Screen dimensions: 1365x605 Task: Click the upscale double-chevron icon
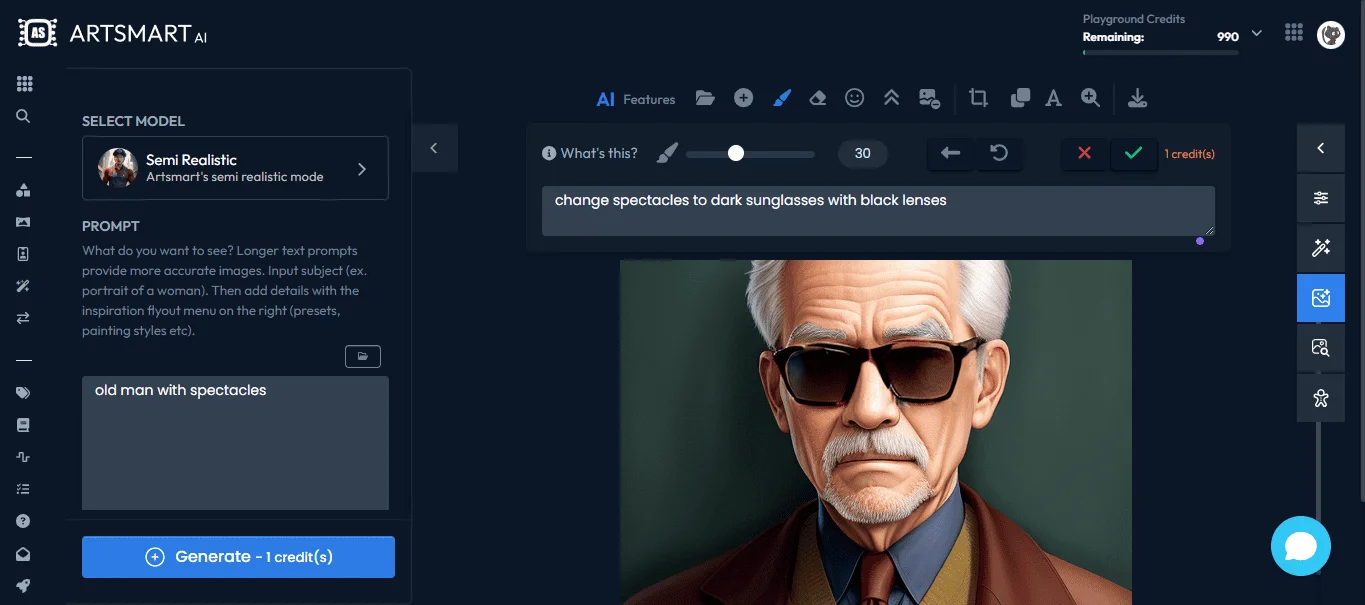coord(891,98)
